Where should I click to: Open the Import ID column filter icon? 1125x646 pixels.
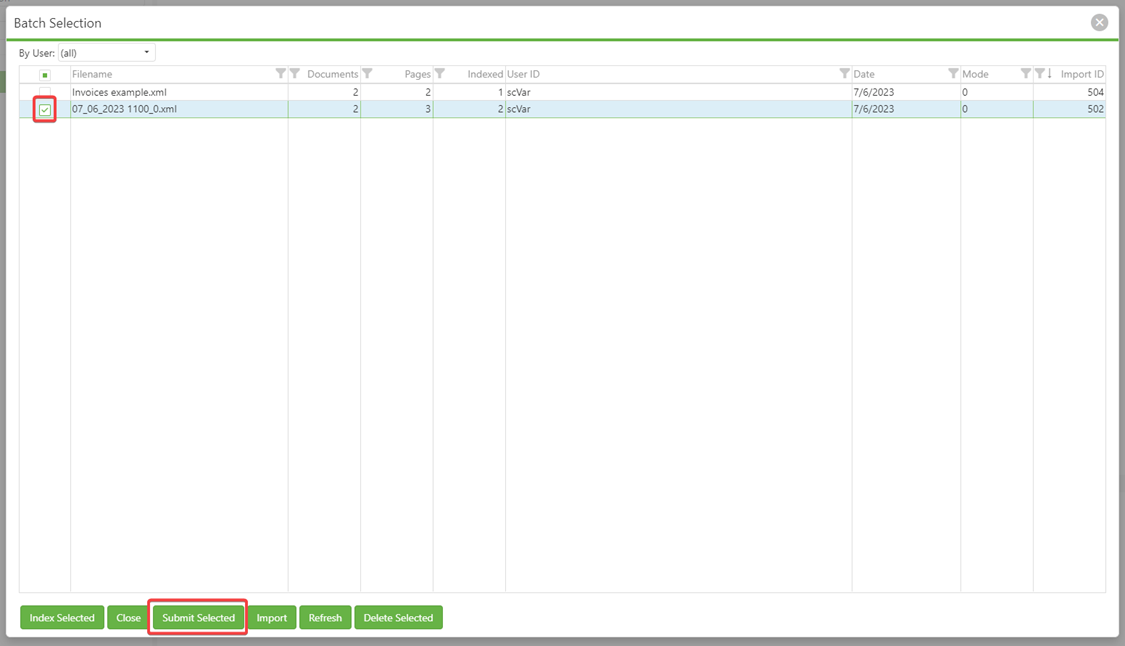click(x=1039, y=74)
